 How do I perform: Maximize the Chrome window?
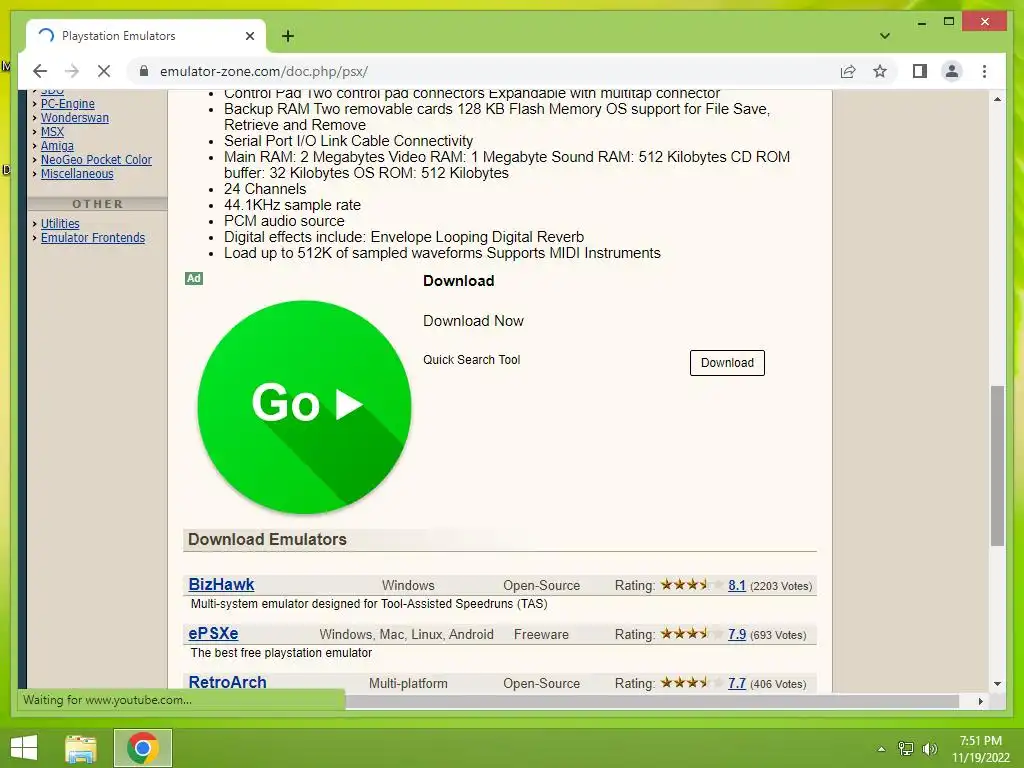point(949,22)
